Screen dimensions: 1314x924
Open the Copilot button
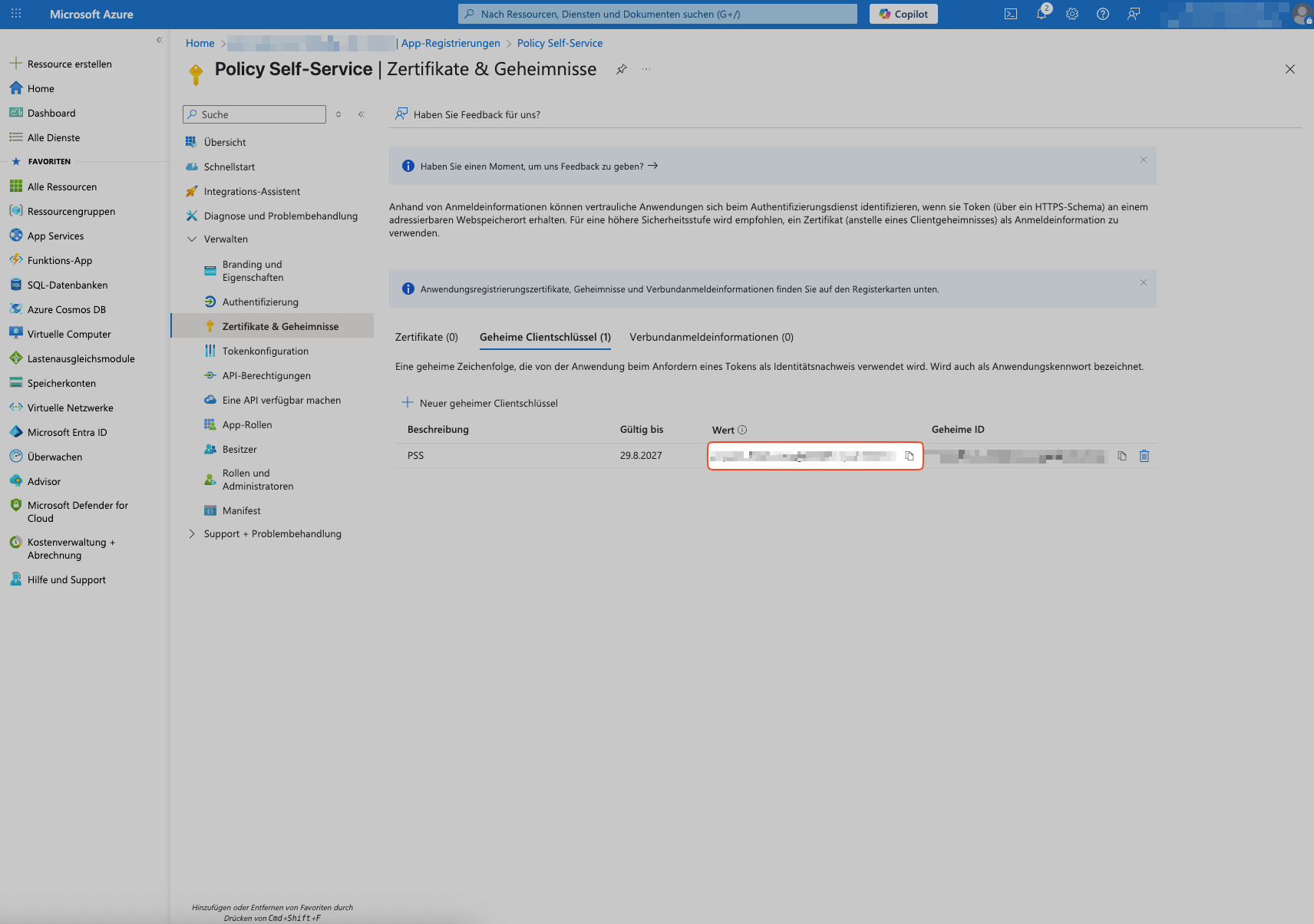[x=903, y=14]
